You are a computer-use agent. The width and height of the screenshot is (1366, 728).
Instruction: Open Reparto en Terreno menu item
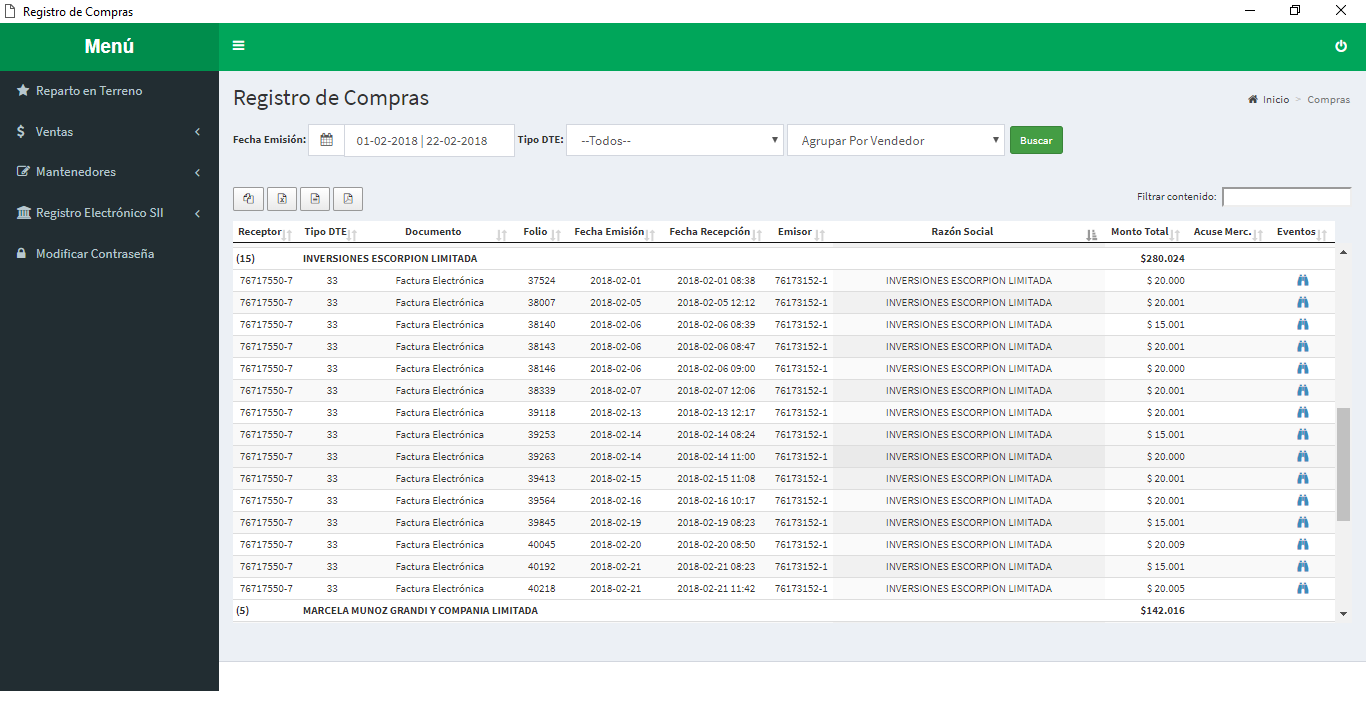click(89, 91)
